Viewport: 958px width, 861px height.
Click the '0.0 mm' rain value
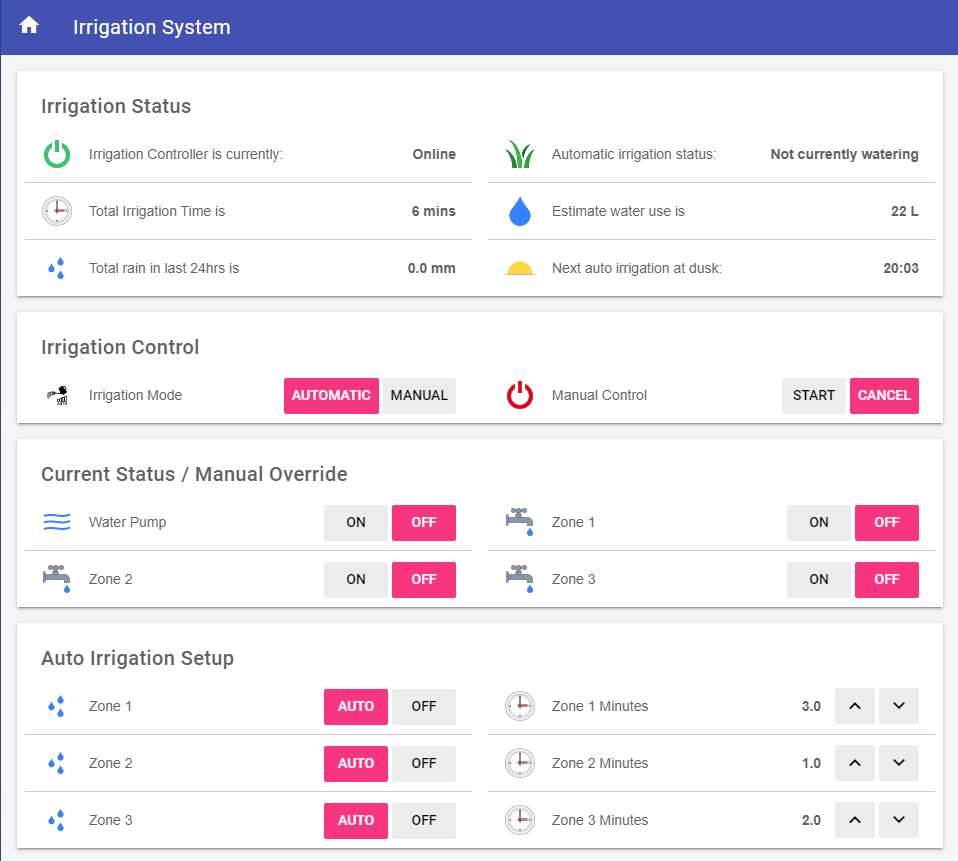[431, 268]
